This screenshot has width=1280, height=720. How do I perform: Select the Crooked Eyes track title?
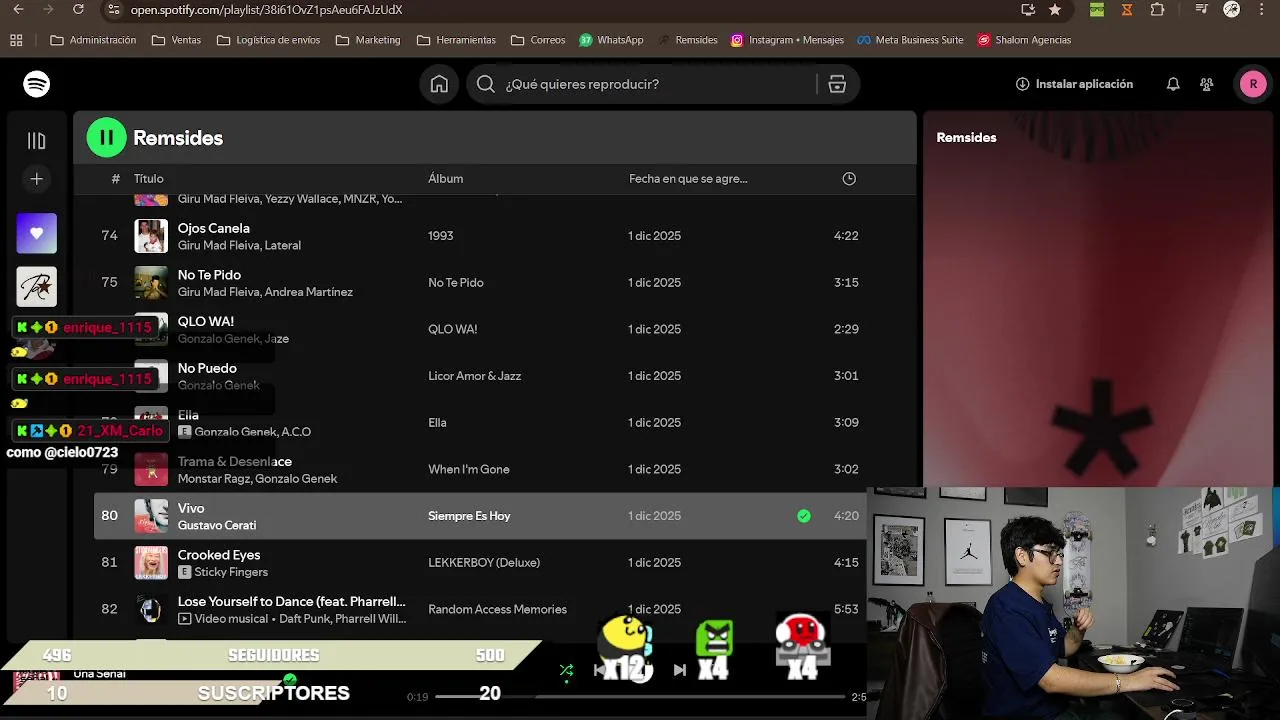(x=219, y=555)
